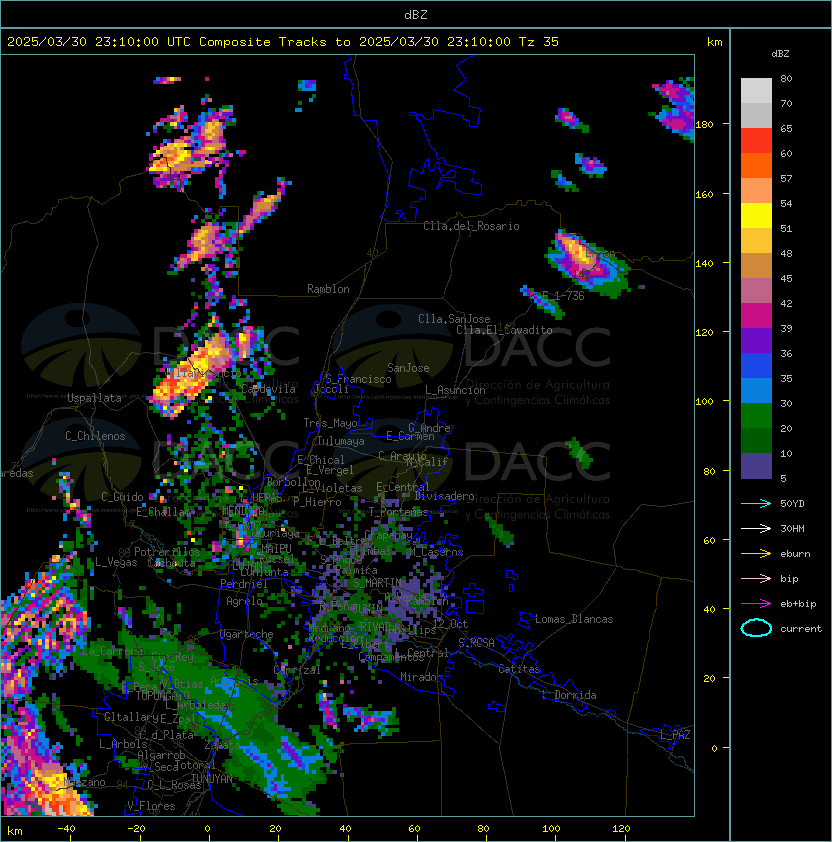Pick the dark orange 57–60 dBZ swatch
This screenshot has height=842, width=832.
click(756, 165)
